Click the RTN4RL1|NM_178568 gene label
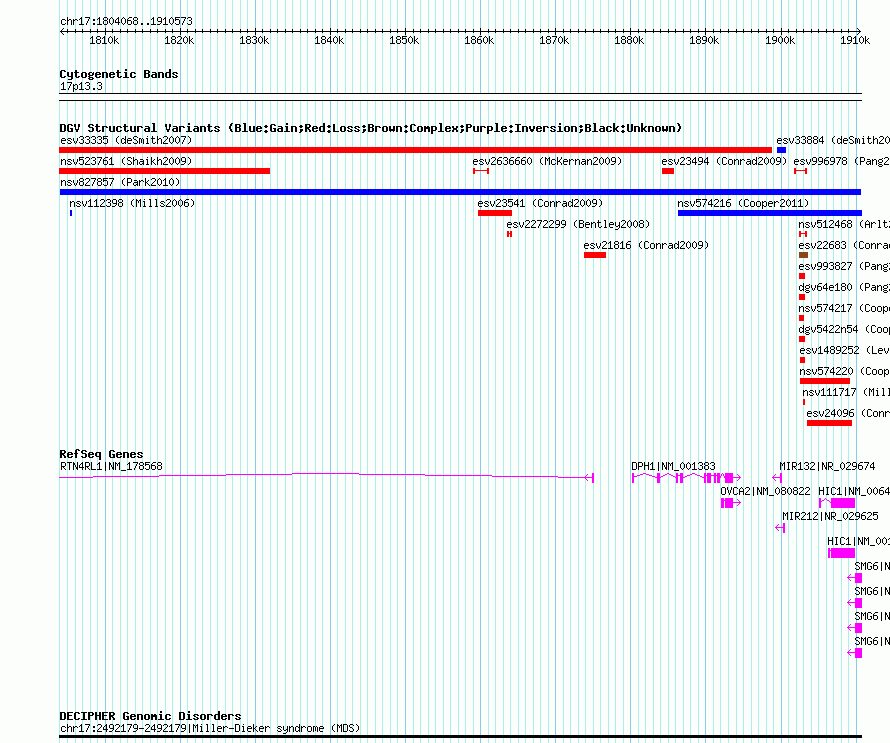890x743 pixels. [111, 467]
